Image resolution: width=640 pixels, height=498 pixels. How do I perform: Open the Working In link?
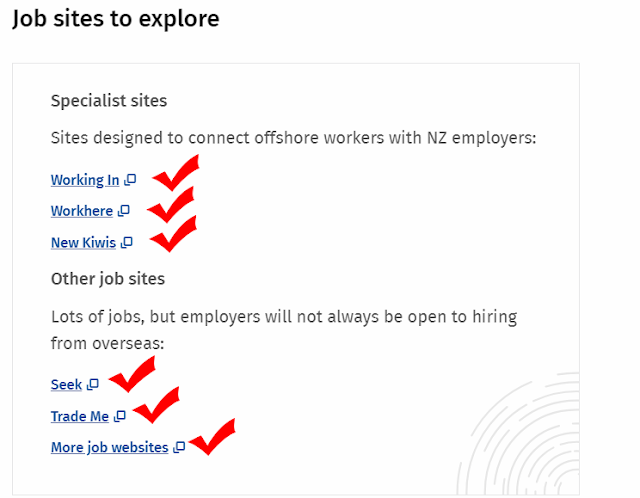tap(85, 180)
